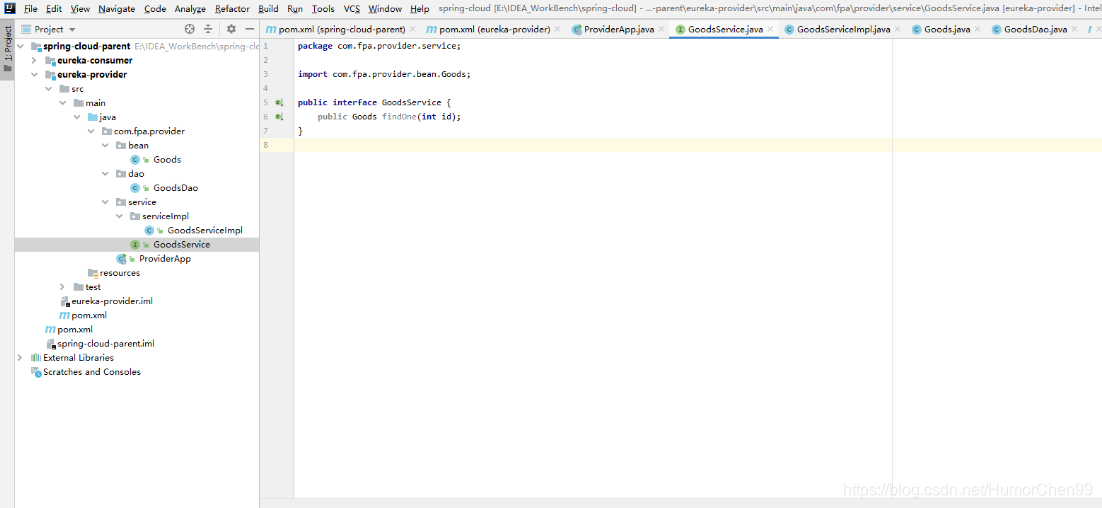
Task: Open the Code menu
Action: (x=155, y=9)
